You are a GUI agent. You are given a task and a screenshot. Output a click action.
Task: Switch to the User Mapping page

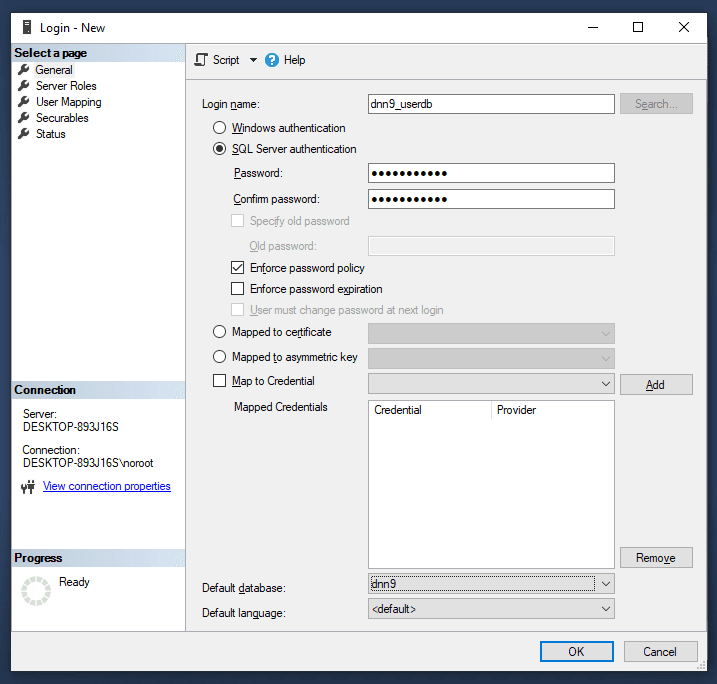pos(68,102)
